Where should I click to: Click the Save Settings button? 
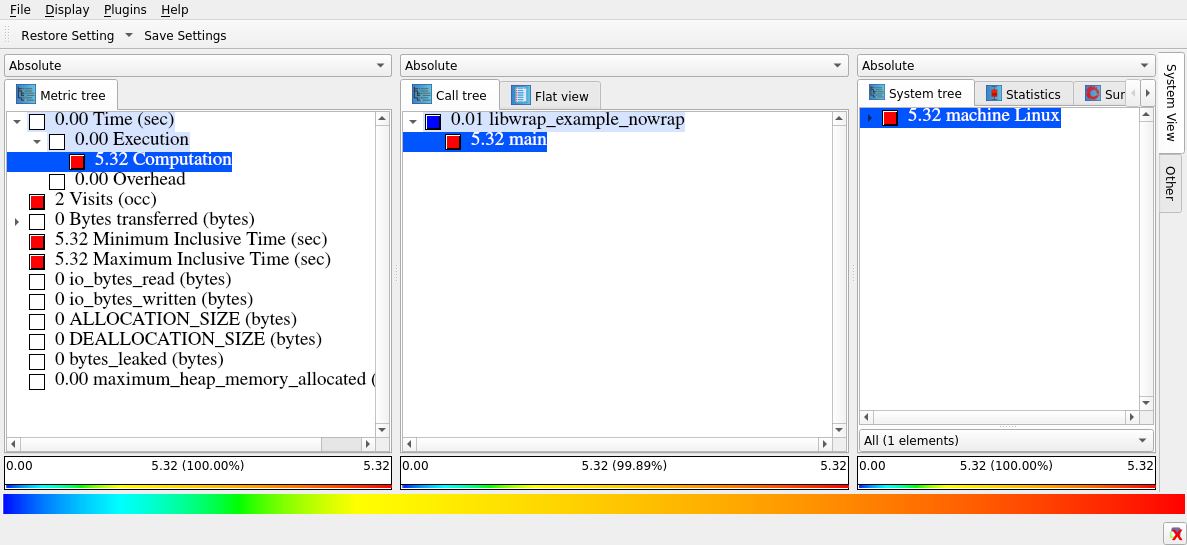point(185,36)
